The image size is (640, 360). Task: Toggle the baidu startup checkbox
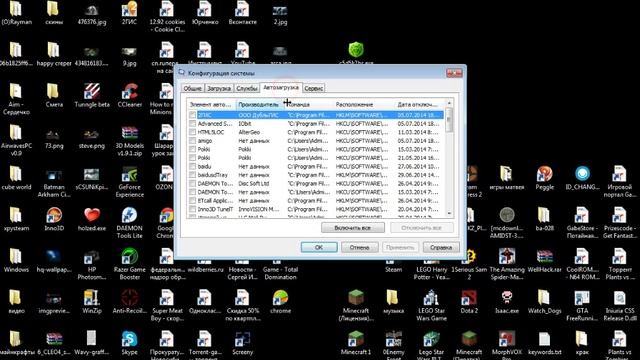coord(192,167)
